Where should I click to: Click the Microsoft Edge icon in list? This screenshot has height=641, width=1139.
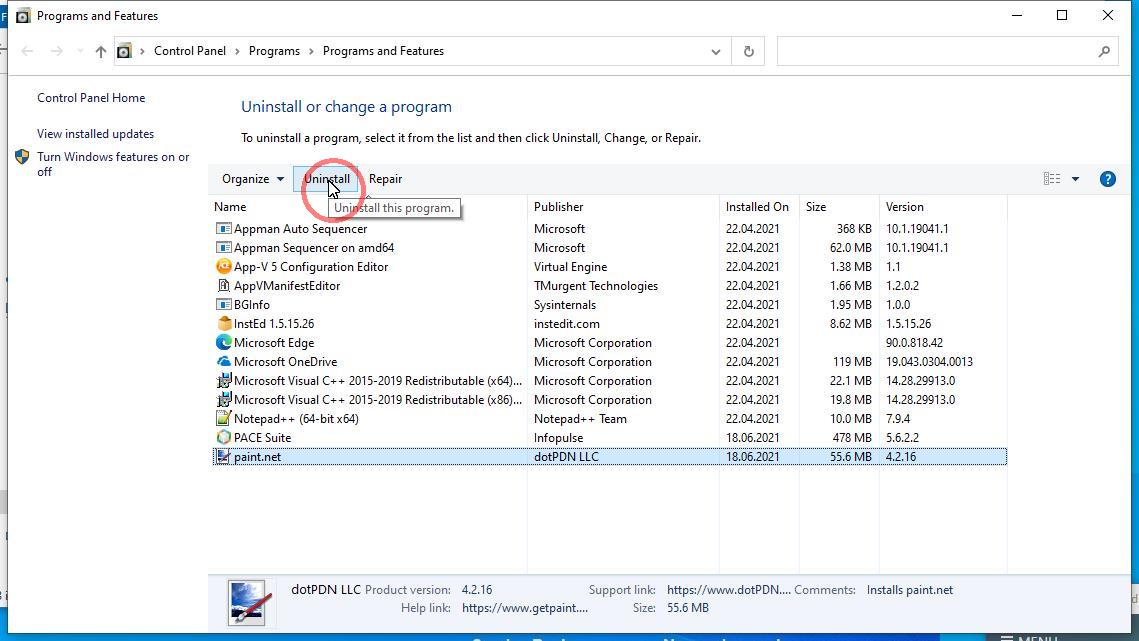point(224,343)
